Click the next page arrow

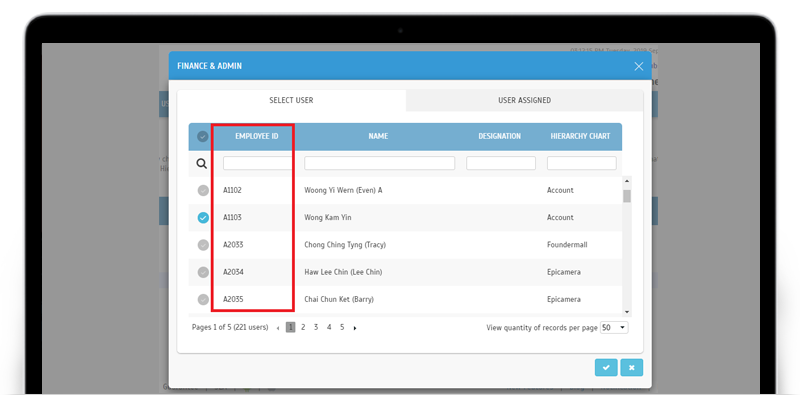point(355,328)
